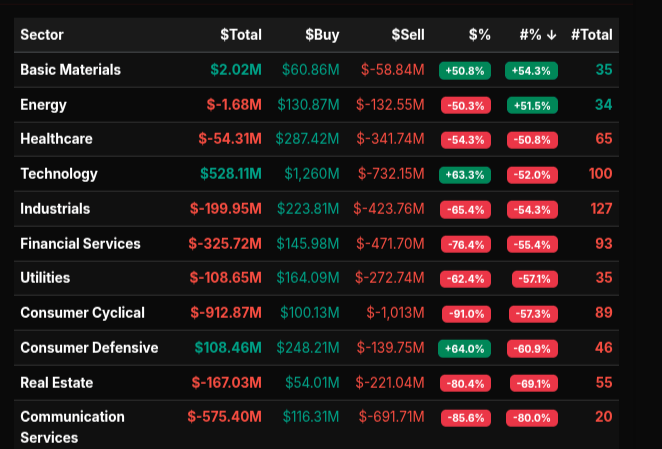Click the Consumer Defensive sector name
The image size is (662, 449).
[89, 348]
